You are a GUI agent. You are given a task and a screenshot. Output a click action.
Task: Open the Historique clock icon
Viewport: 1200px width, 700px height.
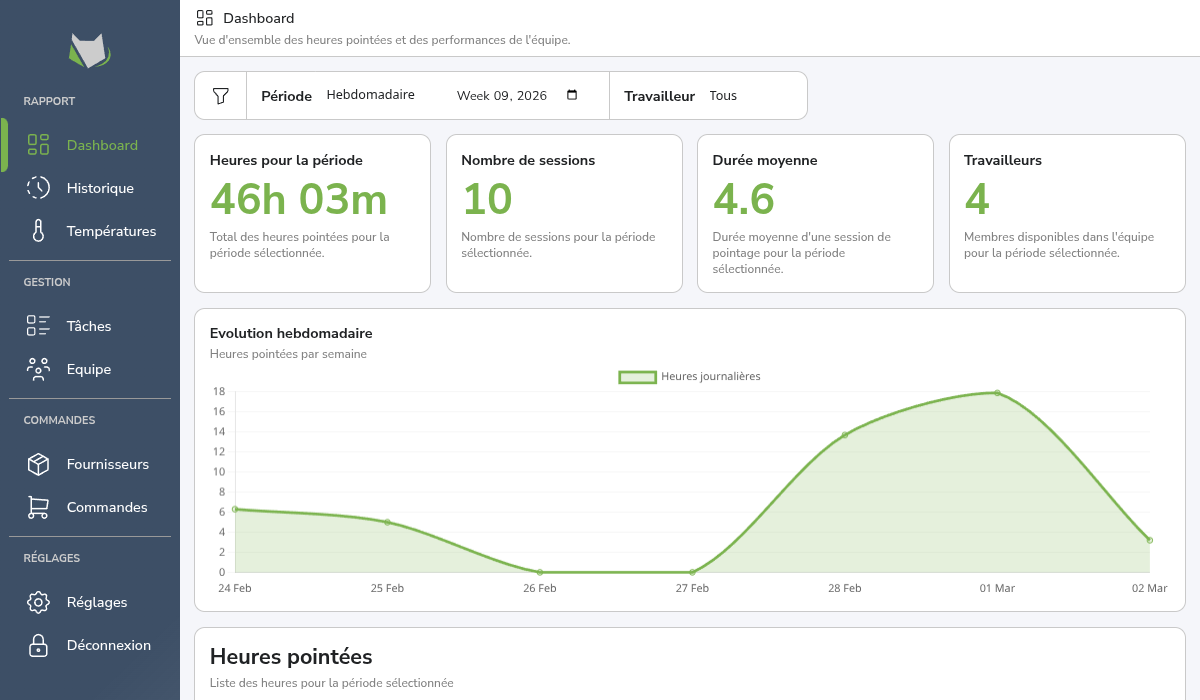coord(37,187)
